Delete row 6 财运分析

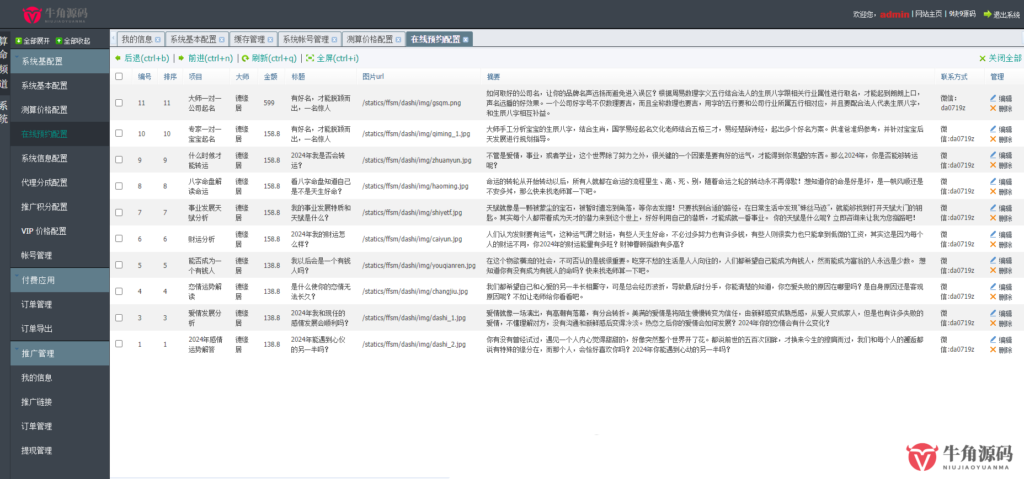(1000, 244)
